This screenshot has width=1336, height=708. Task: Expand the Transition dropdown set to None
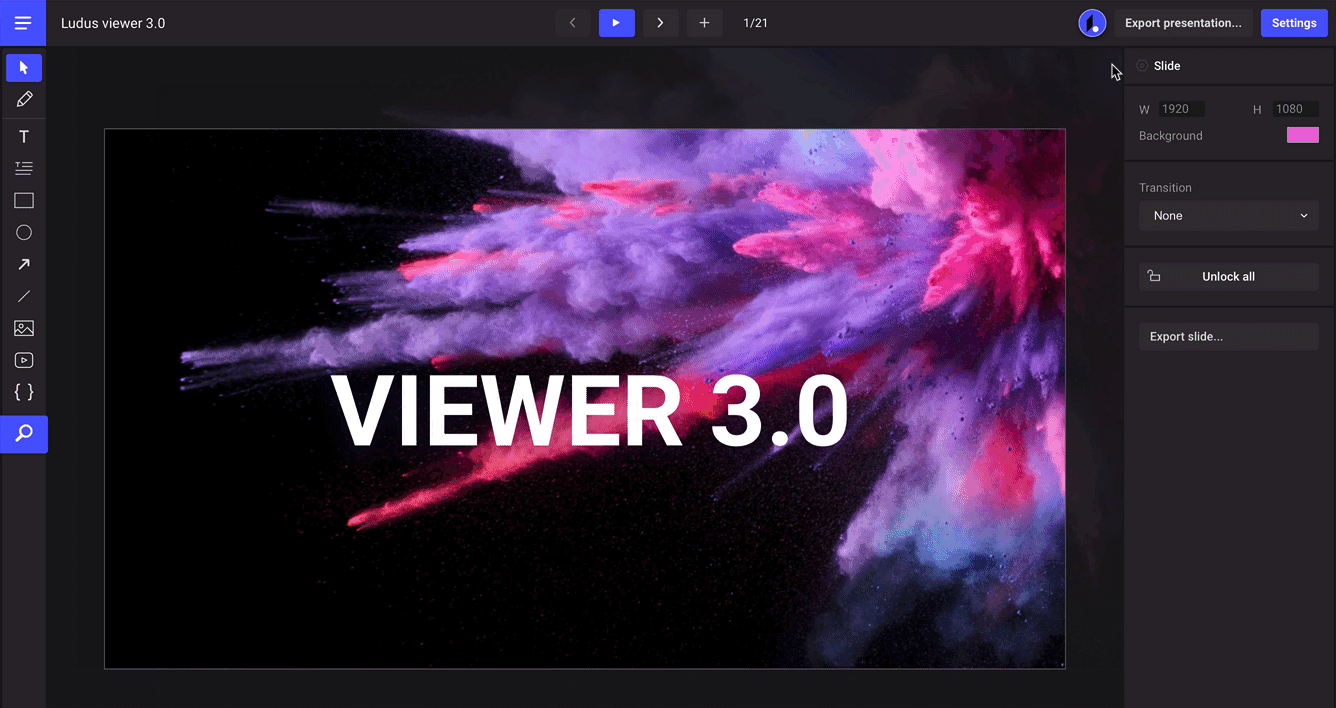(1228, 216)
